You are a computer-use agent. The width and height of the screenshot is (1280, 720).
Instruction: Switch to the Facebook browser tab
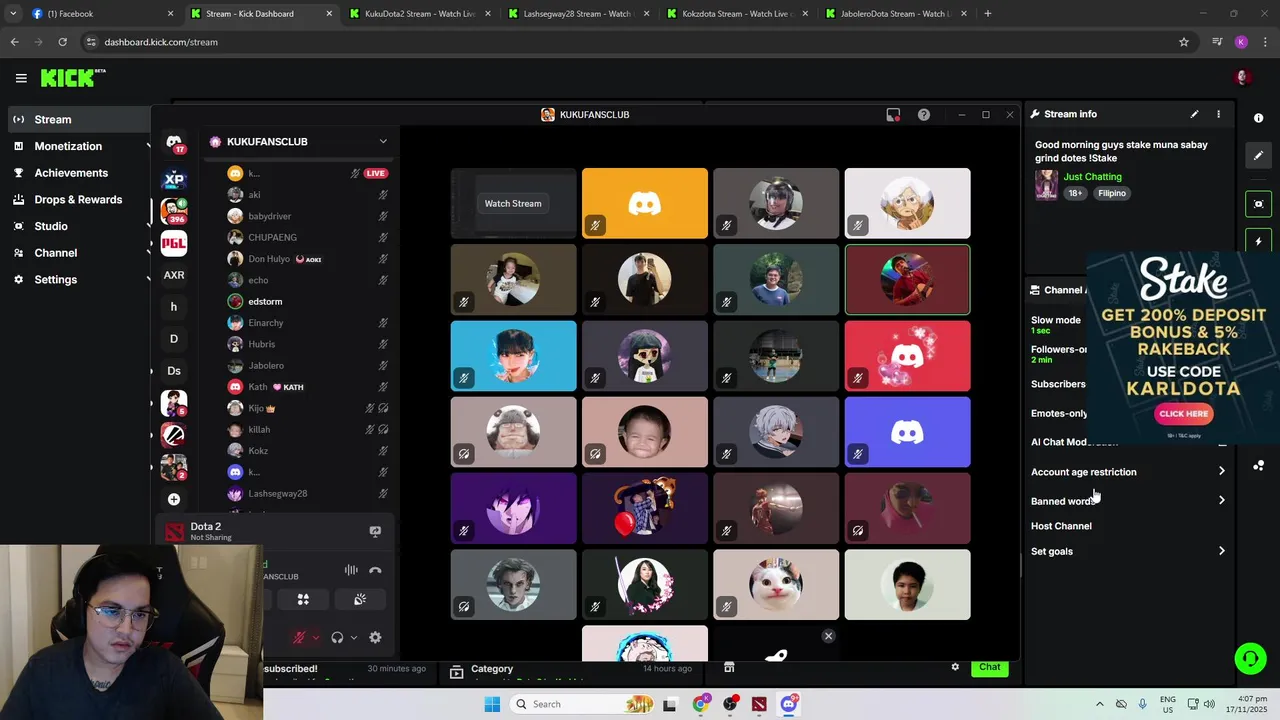point(102,14)
